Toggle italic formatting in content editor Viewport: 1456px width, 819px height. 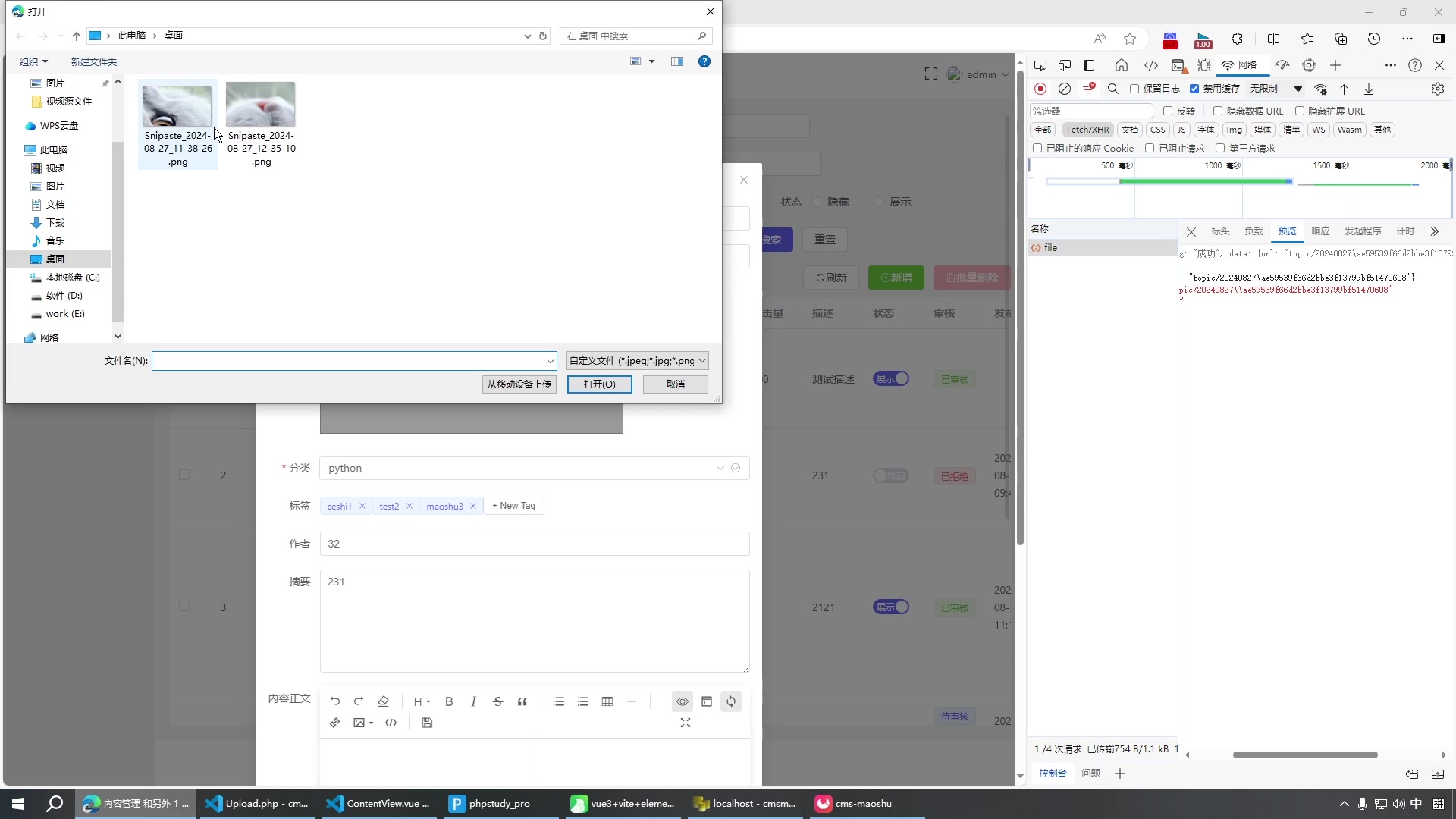click(x=473, y=701)
